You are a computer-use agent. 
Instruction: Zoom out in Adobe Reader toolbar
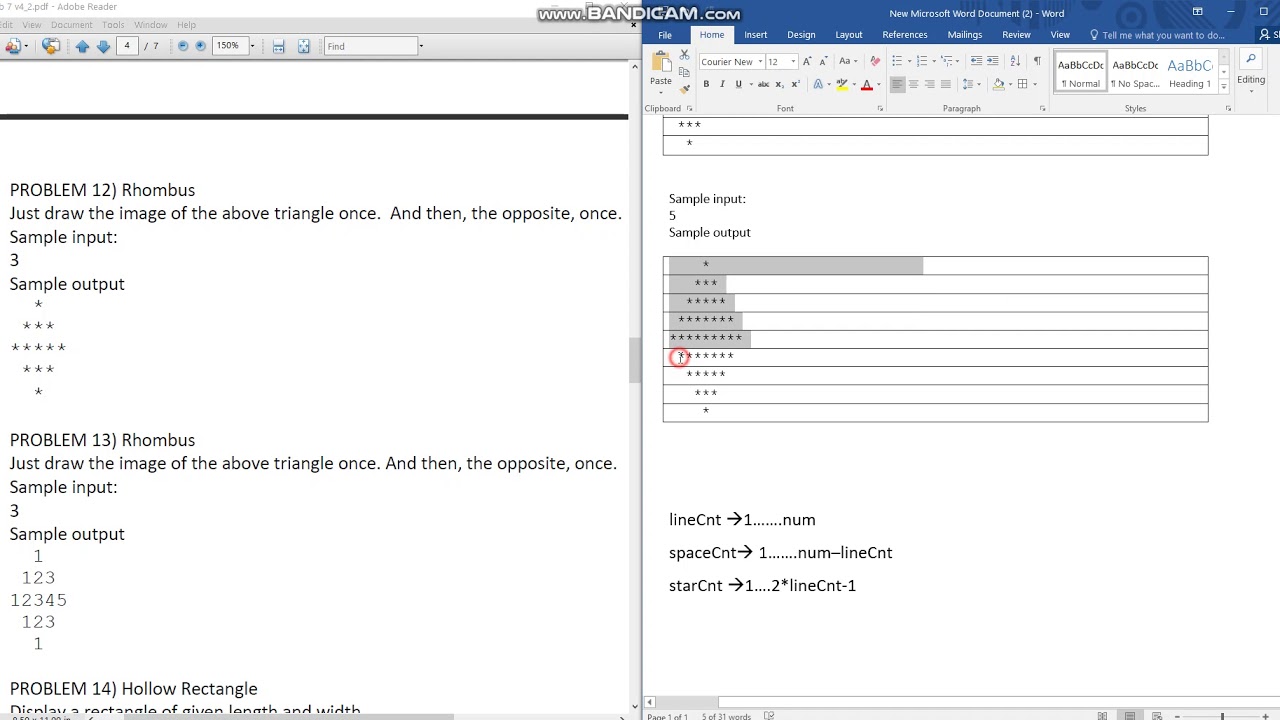tap(183, 46)
